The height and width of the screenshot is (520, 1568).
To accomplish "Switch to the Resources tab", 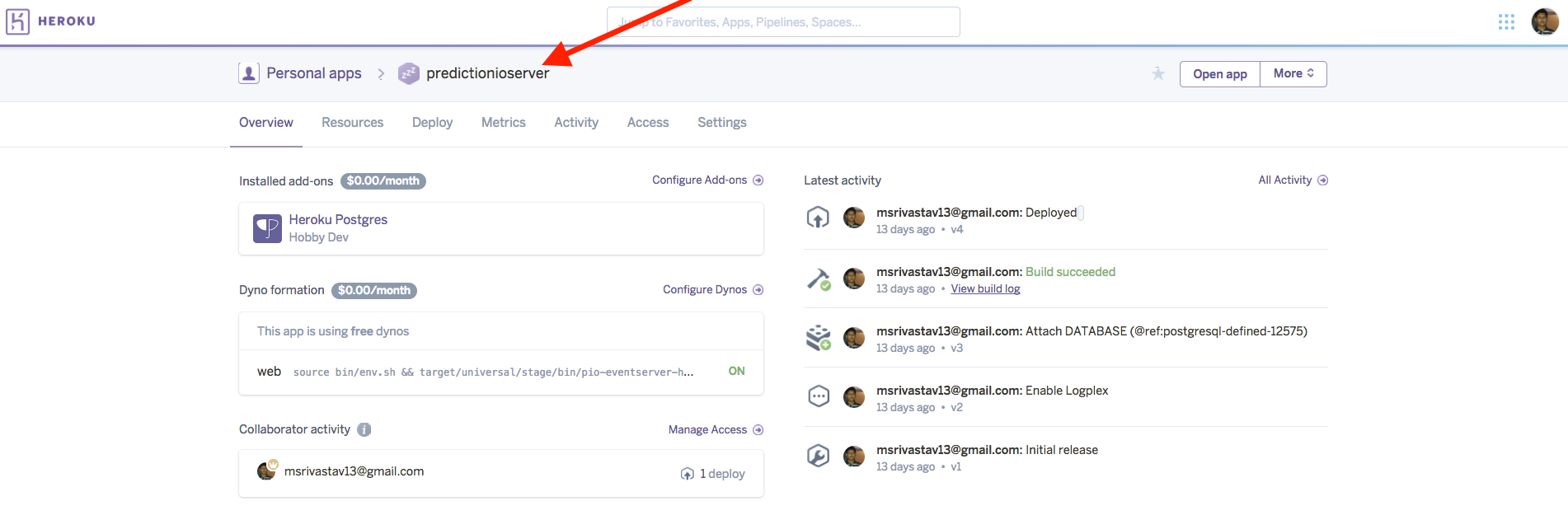I will pyautogui.click(x=353, y=123).
